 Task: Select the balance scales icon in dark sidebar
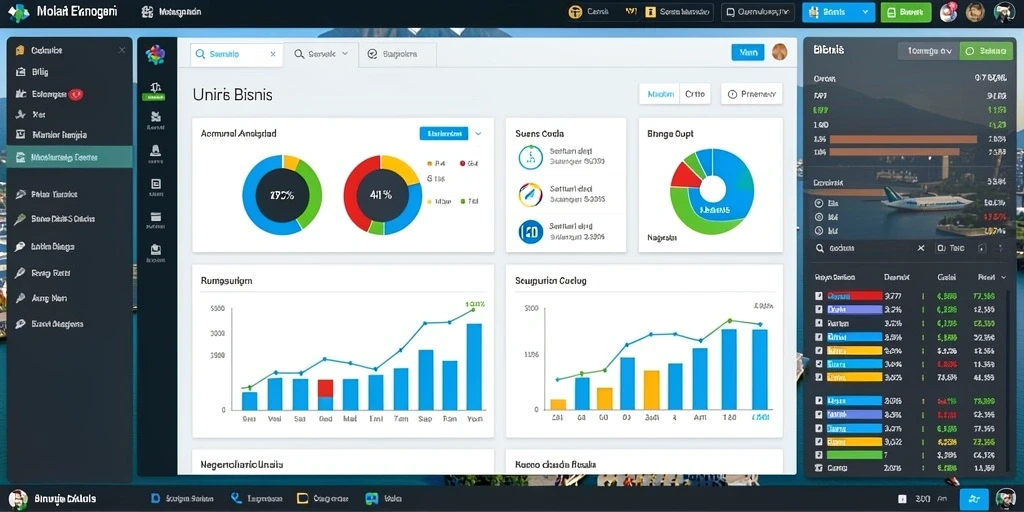point(155,88)
